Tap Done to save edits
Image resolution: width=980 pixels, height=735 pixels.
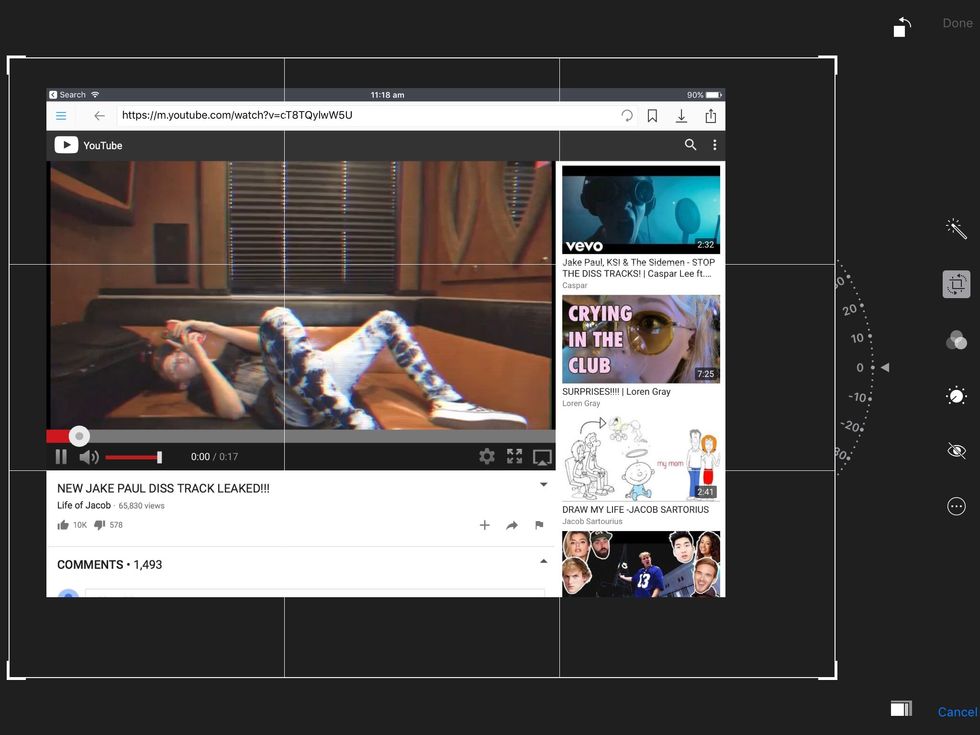click(x=957, y=23)
